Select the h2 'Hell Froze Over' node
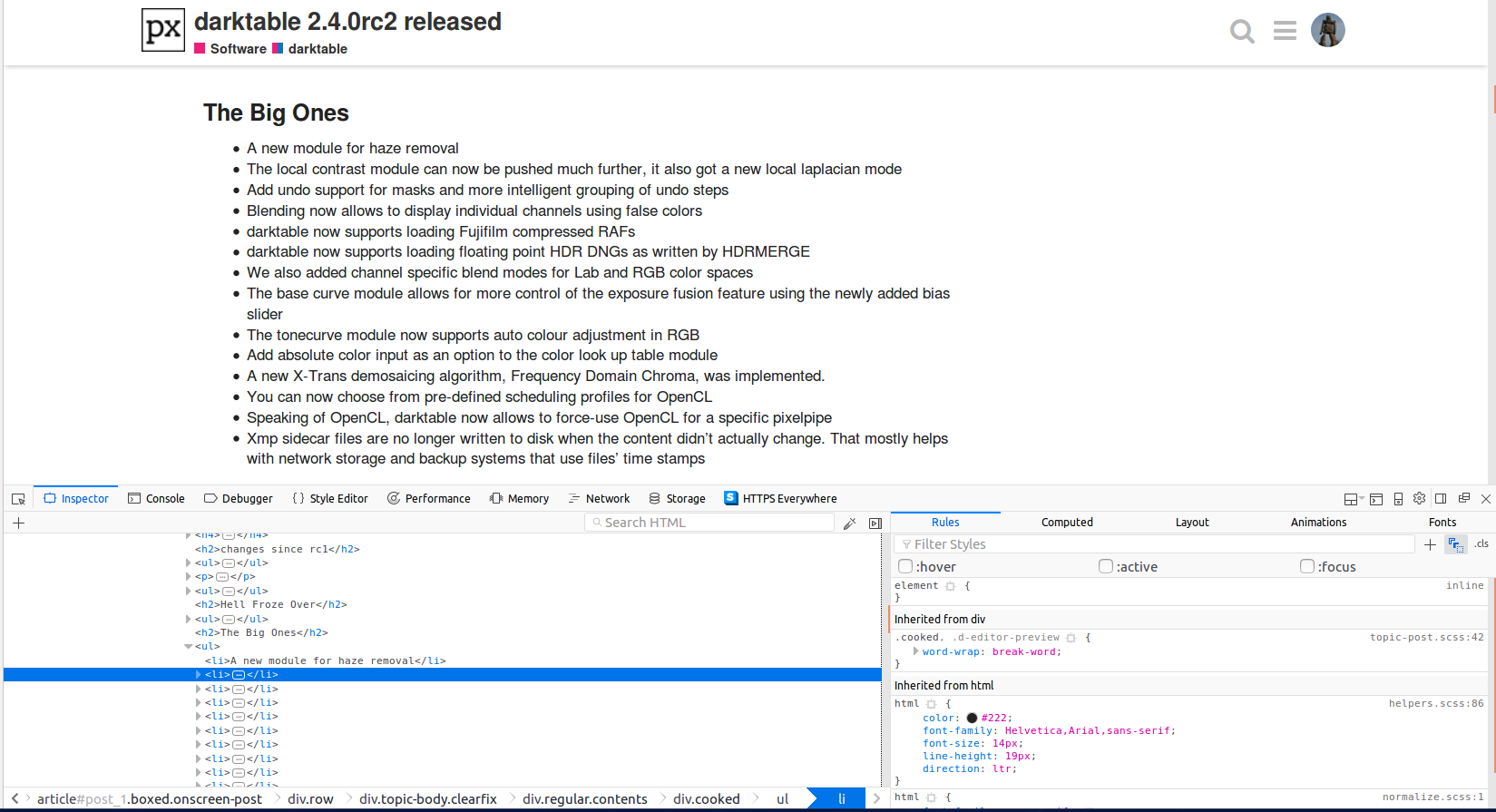This screenshot has width=1496, height=812. [x=270, y=605]
